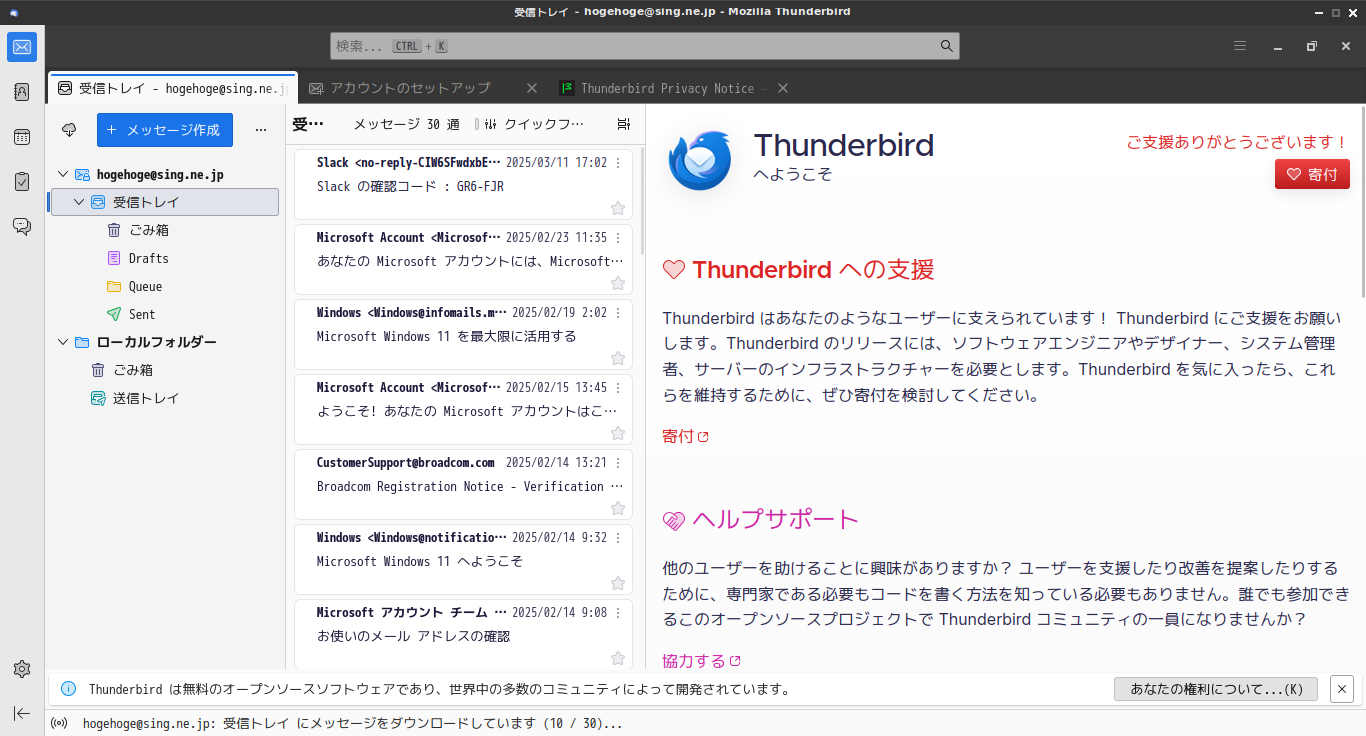Image resolution: width=1366 pixels, height=736 pixels.
Task: Star the Slack 確認コード message
Action: click(618, 208)
